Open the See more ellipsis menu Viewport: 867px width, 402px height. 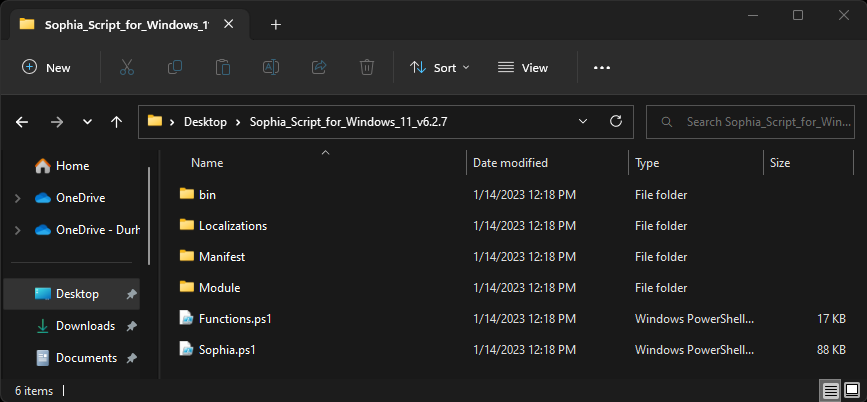(x=602, y=67)
